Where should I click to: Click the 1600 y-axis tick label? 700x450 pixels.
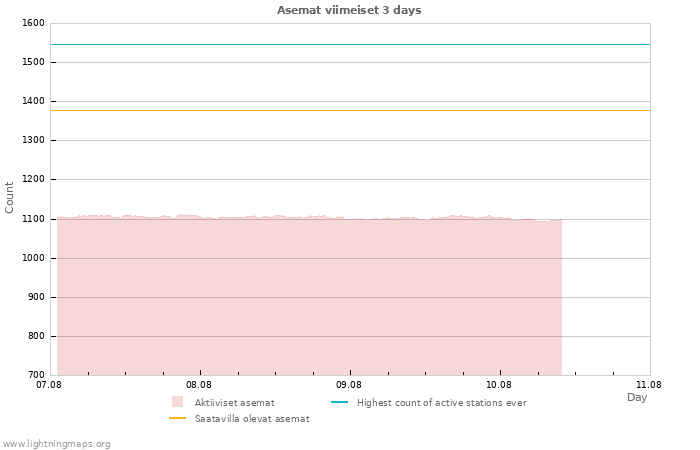click(x=32, y=23)
